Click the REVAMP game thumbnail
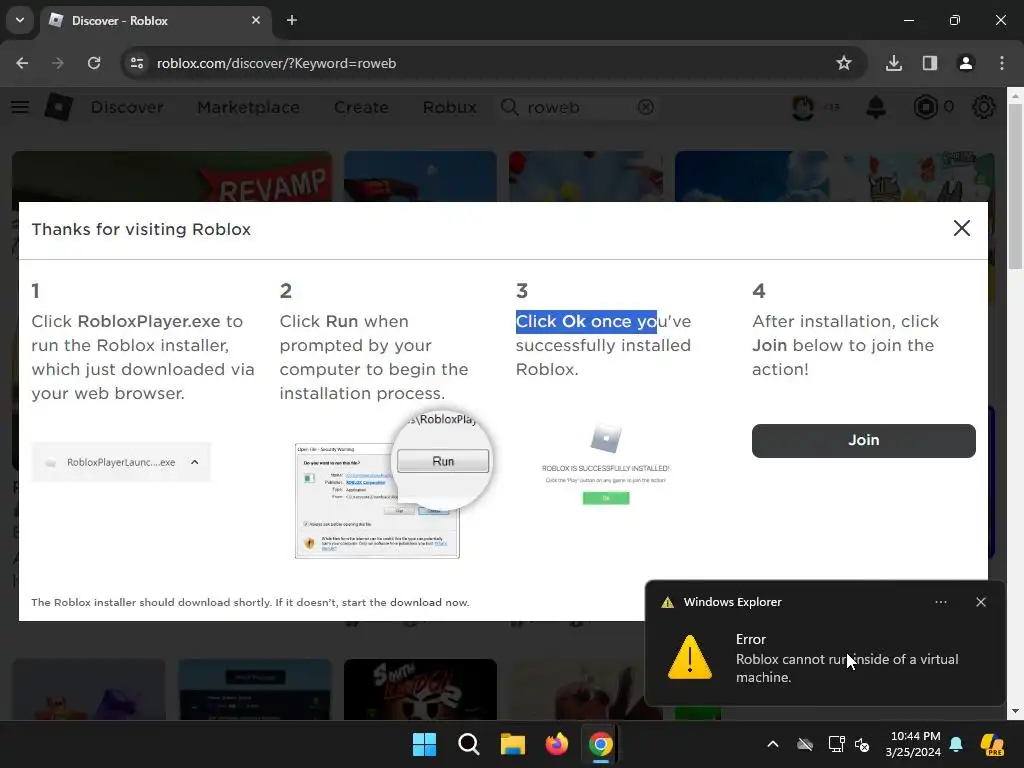The height and width of the screenshot is (768, 1024). tap(172, 176)
